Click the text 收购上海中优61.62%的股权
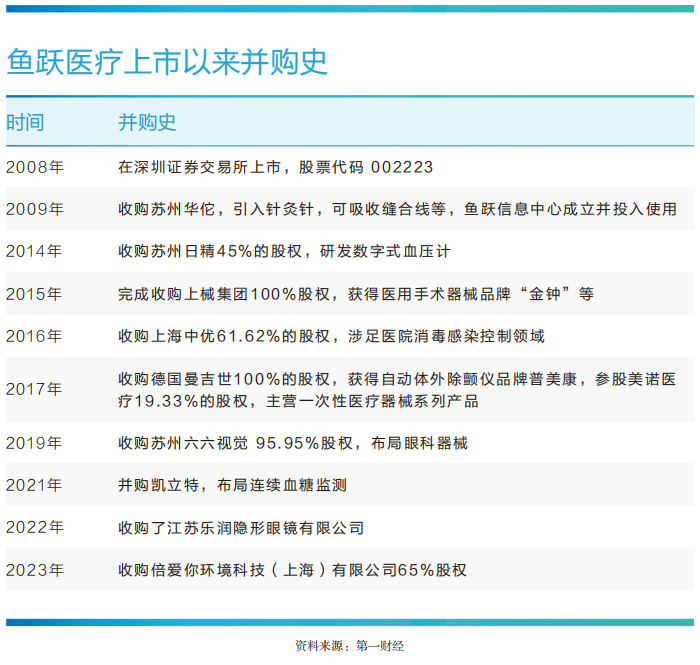This screenshot has width=700, height=665. 224,336
